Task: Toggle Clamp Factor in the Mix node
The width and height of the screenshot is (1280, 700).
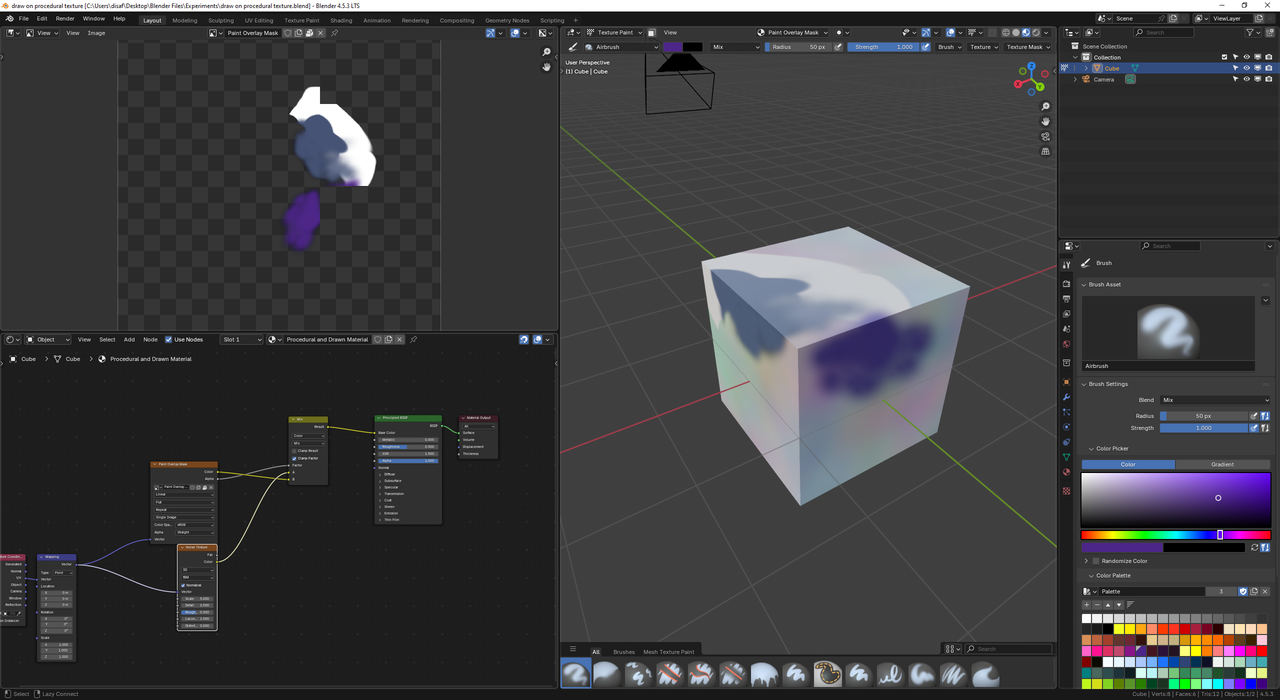Action: (x=294, y=458)
